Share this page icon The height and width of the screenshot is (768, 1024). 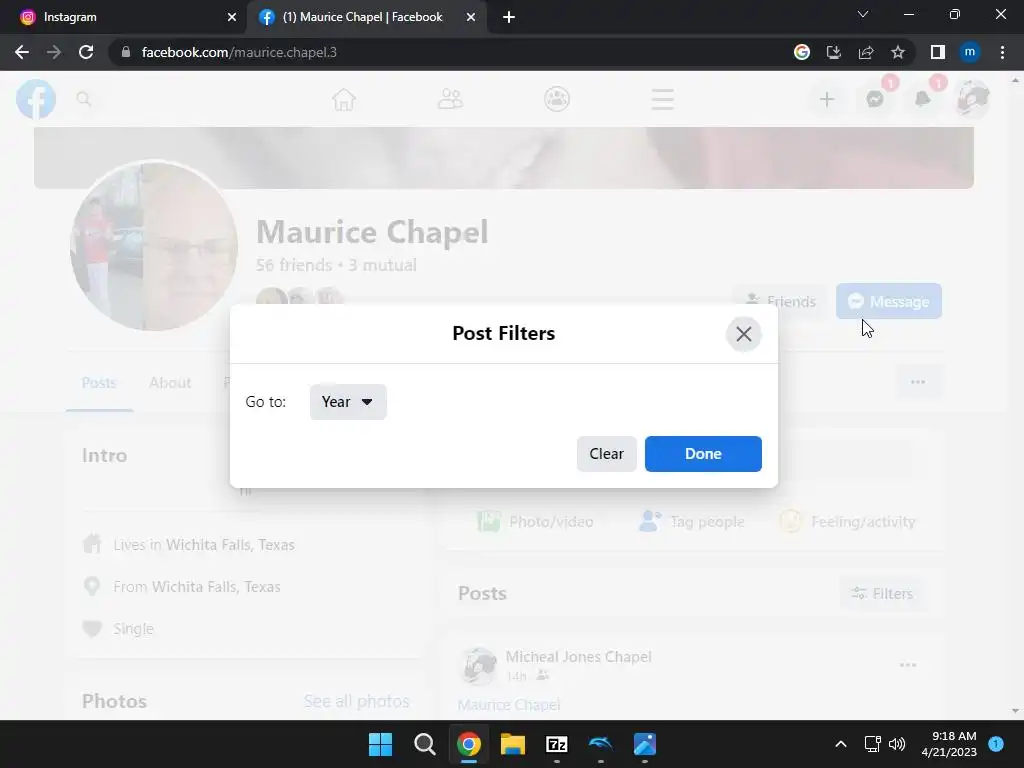(x=866, y=52)
